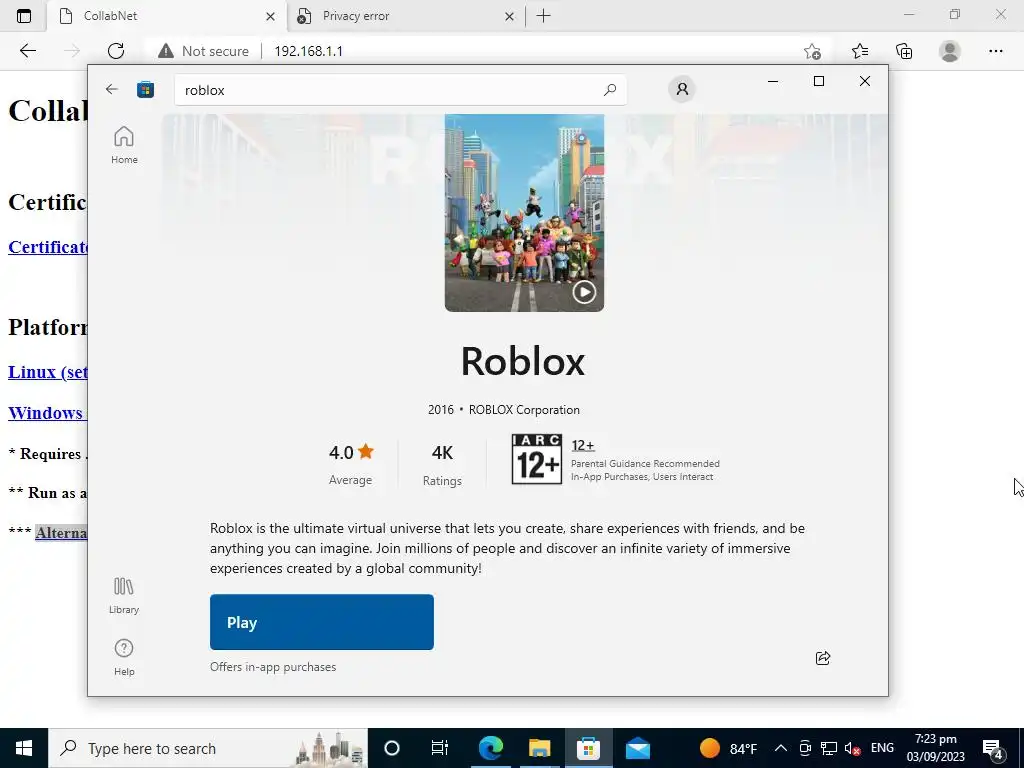1024x768 pixels.
Task: Click the Linux link on CollabNet page
Action: point(48,372)
